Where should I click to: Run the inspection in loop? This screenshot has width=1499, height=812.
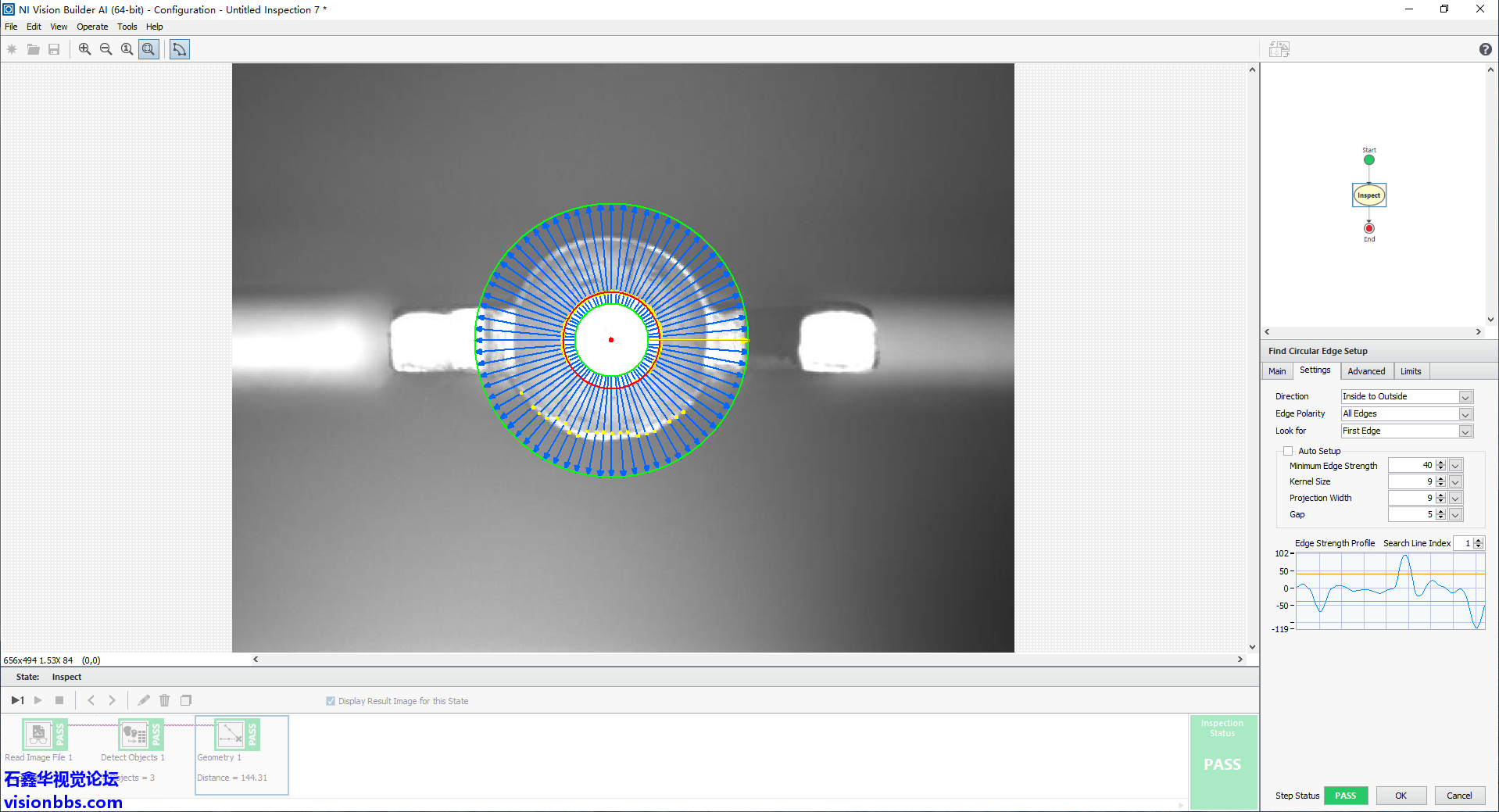tap(38, 700)
